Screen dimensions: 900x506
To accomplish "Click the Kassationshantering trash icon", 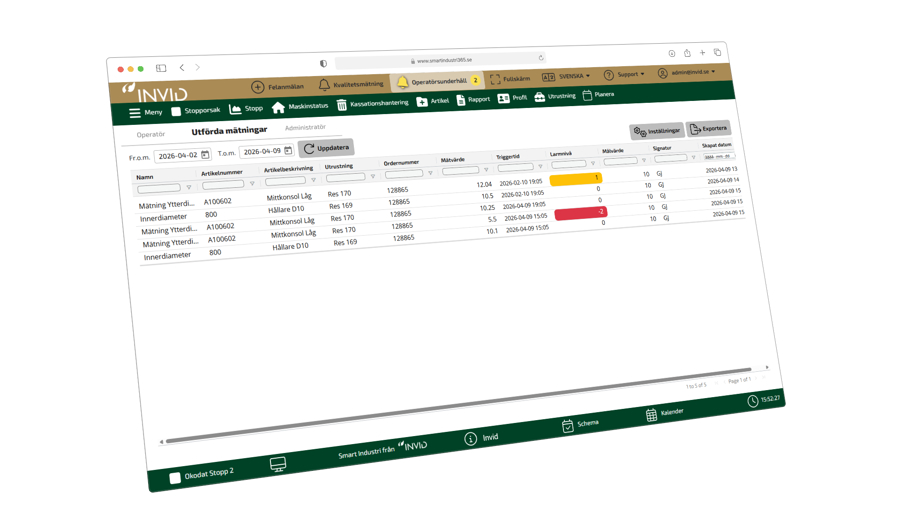I will coord(342,105).
